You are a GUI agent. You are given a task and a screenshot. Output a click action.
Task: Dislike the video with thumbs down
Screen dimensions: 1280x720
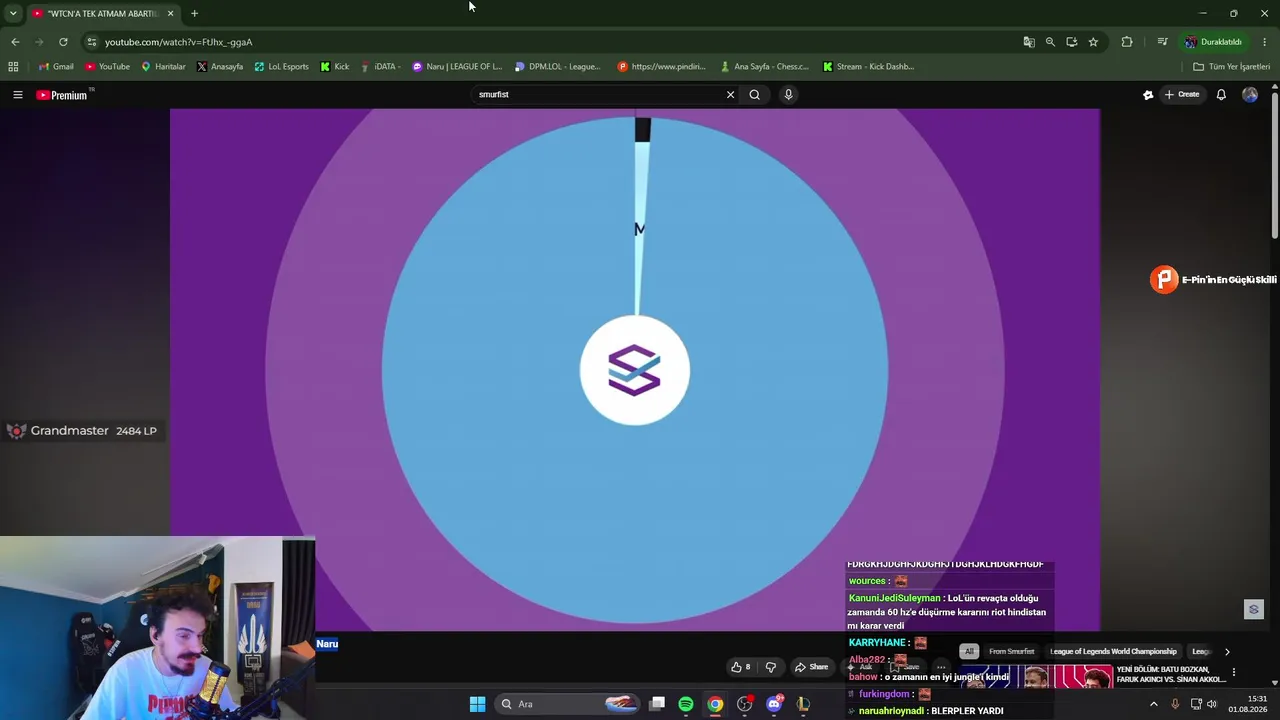[x=771, y=667]
